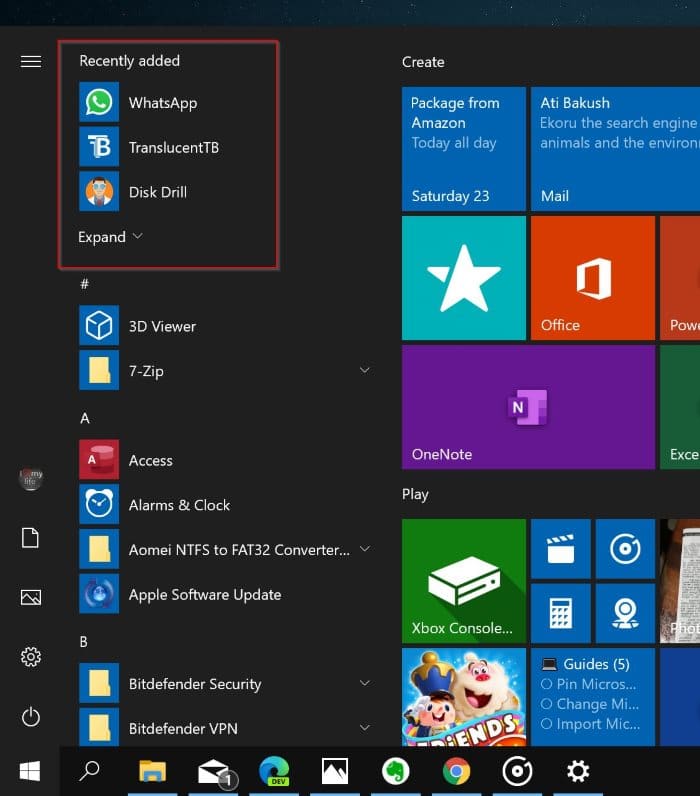Open the 7-Zip folder icon
The image size is (700, 796).
(x=99, y=370)
